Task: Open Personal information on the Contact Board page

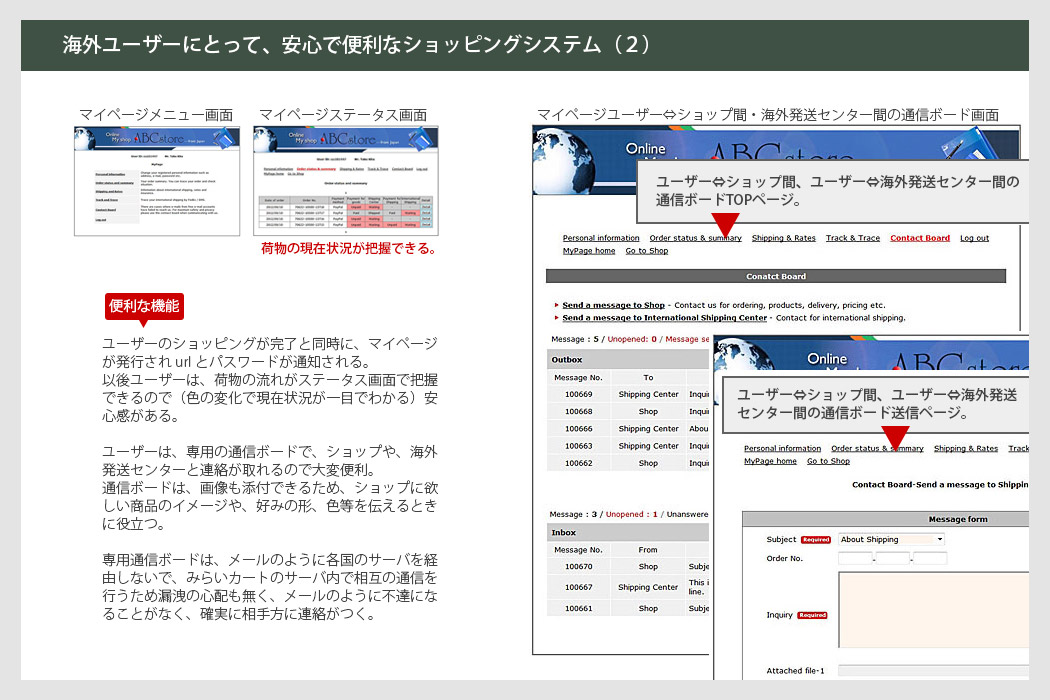Action: click(x=601, y=238)
